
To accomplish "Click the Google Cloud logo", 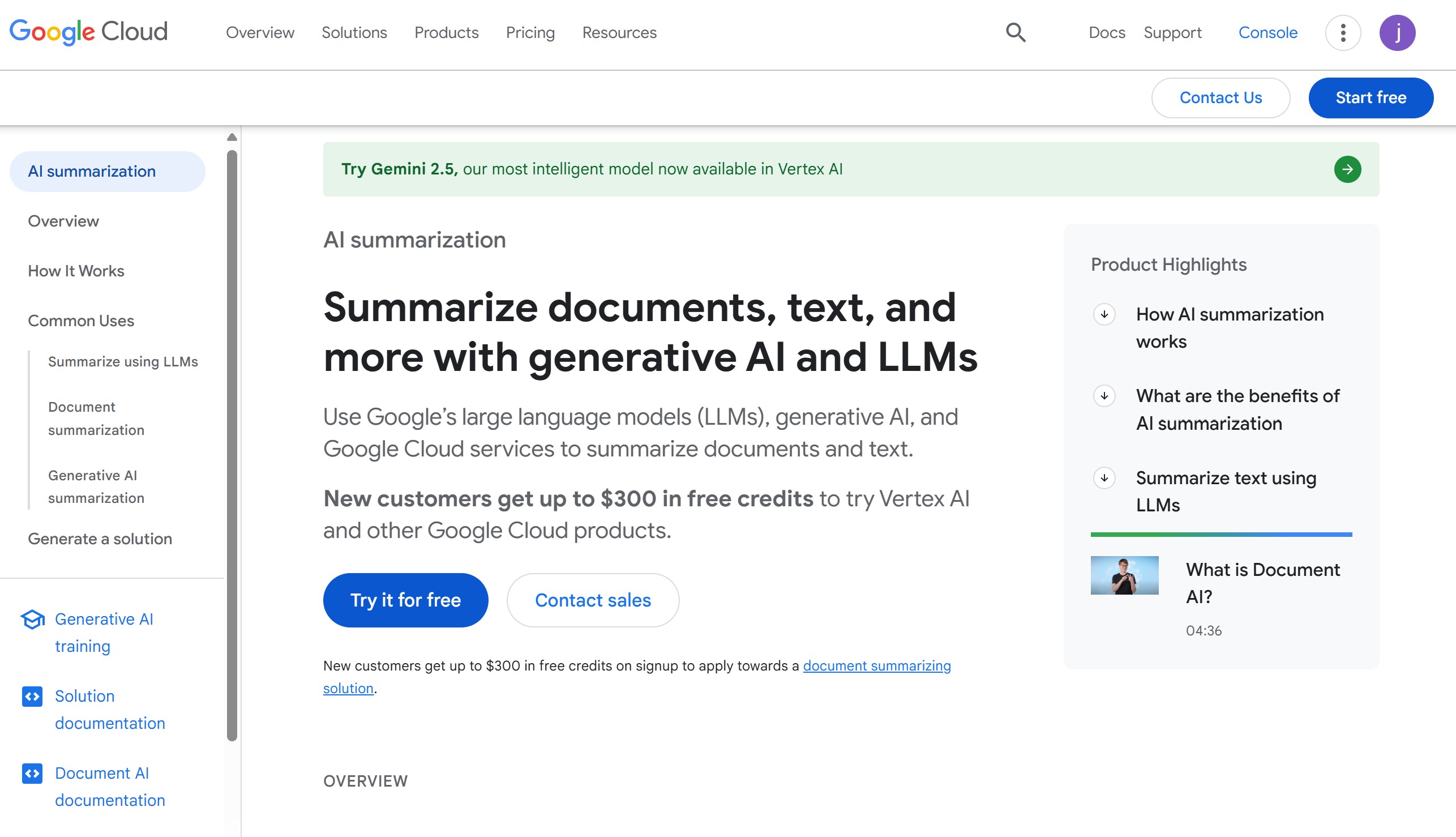I will coord(88,32).
